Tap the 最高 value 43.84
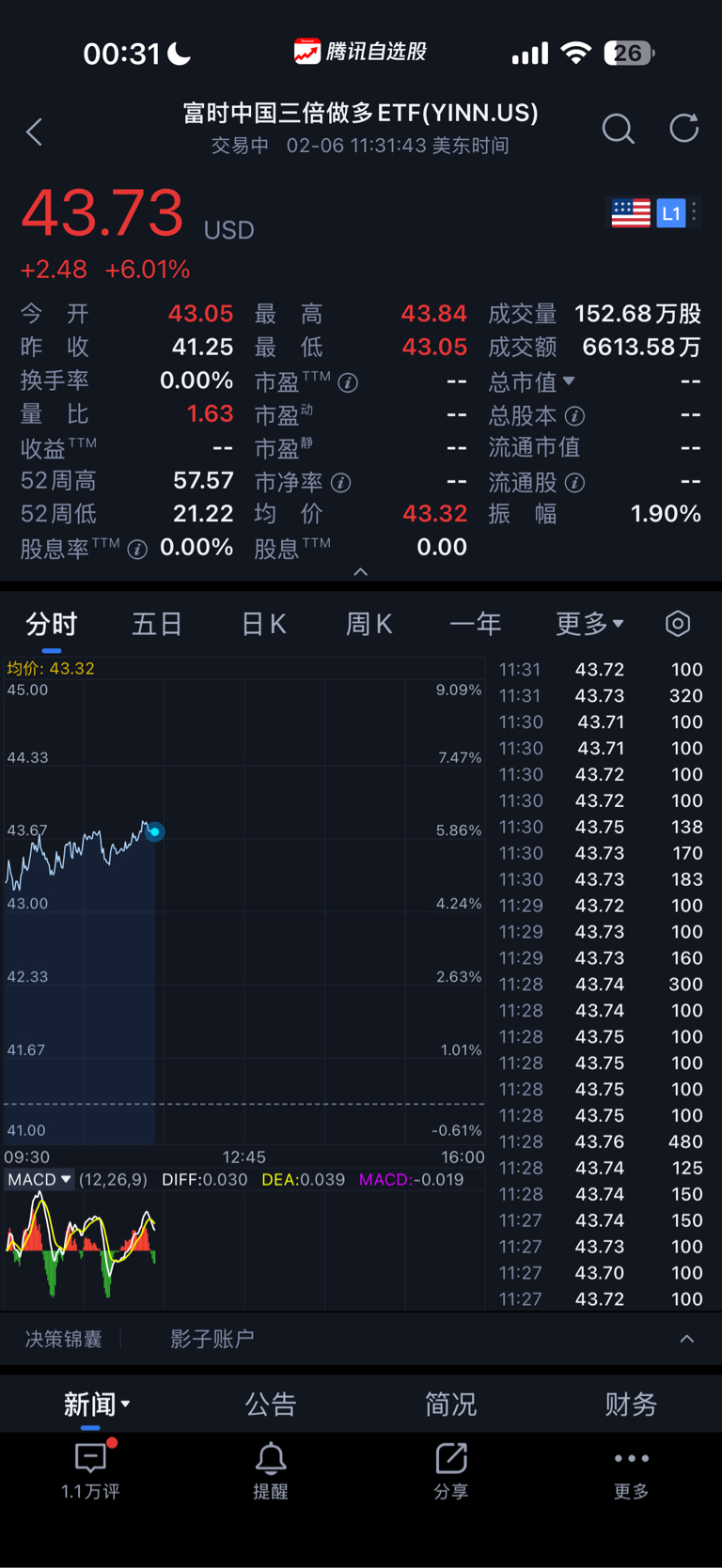 [x=433, y=314]
